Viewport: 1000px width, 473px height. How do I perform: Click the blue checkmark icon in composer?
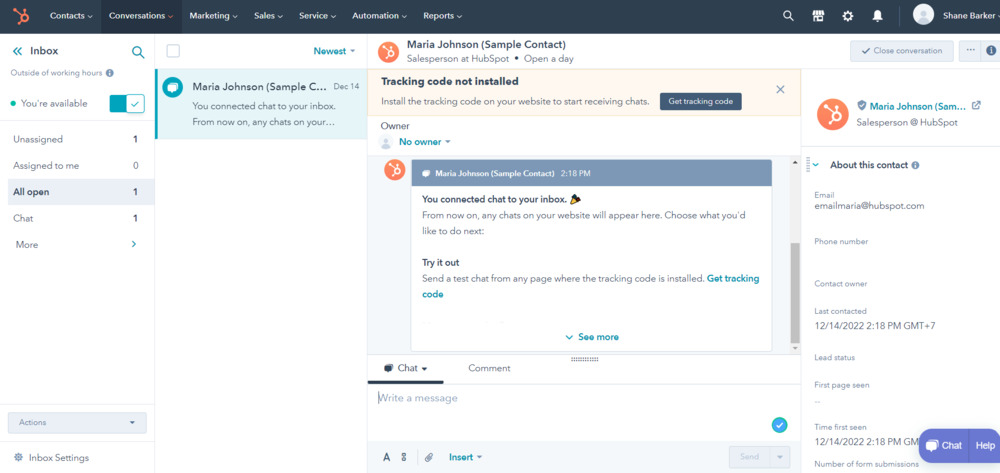[x=779, y=425]
